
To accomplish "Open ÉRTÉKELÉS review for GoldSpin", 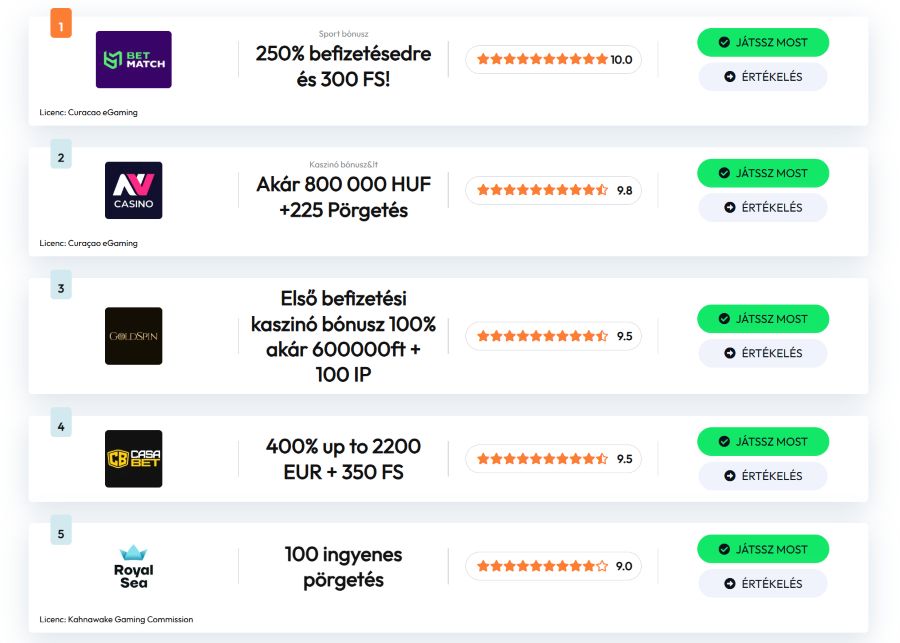I will (763, 353).
